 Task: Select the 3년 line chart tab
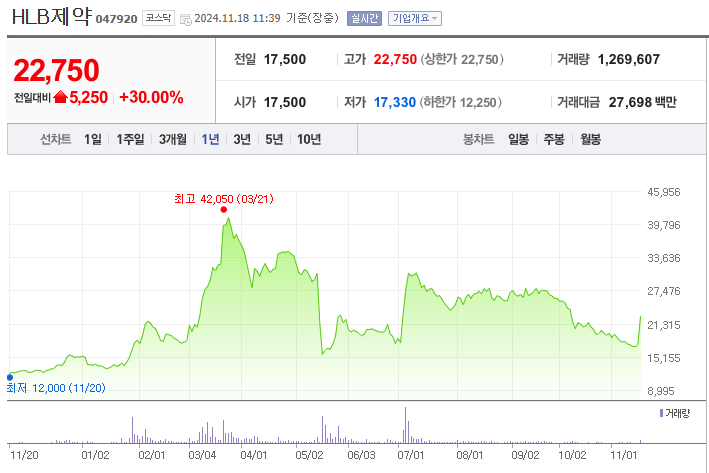[x=242, y=139]
